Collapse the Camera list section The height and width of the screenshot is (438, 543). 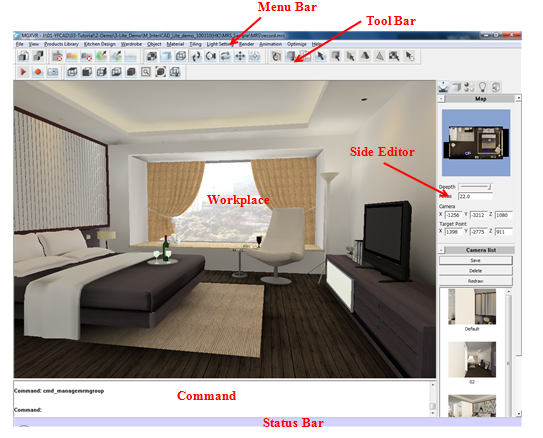click(441, 250)
